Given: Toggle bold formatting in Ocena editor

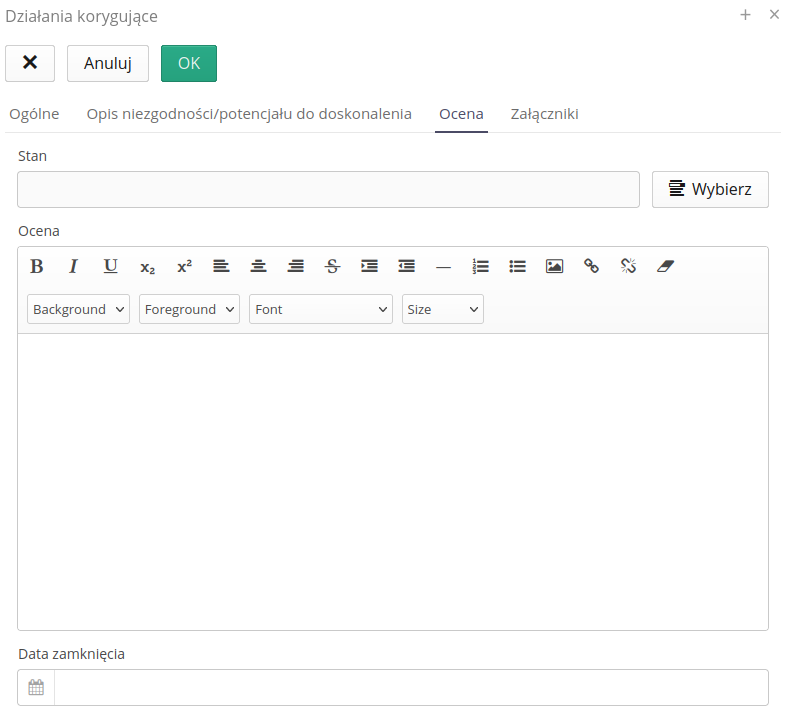Looking at the screenshot, I should (x=37, y=266).
